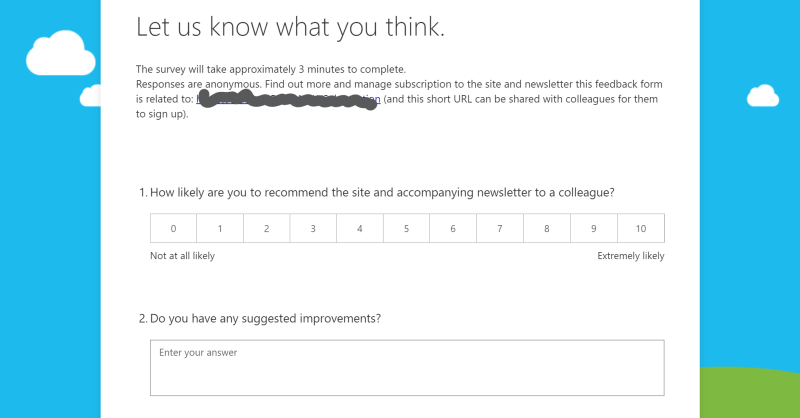Click the 'Not at all likely' label

(182, 256)
